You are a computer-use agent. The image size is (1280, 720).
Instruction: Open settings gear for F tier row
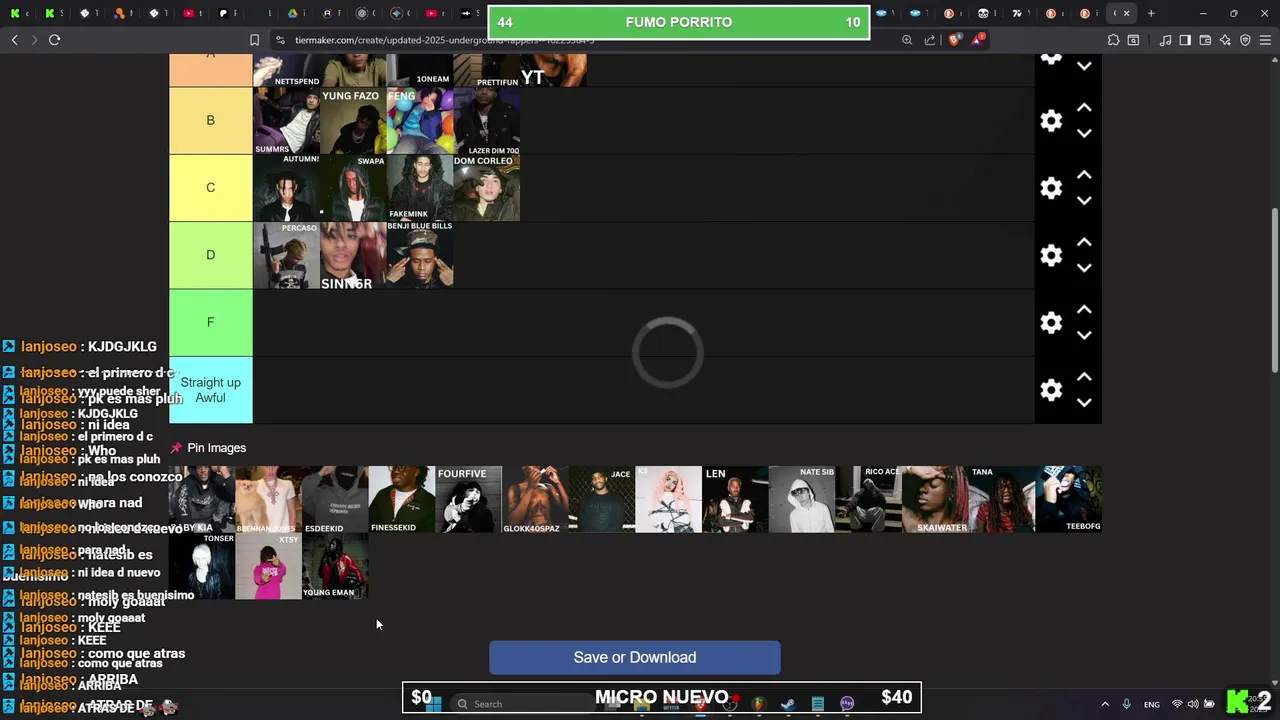click(x=1051, y=322)
